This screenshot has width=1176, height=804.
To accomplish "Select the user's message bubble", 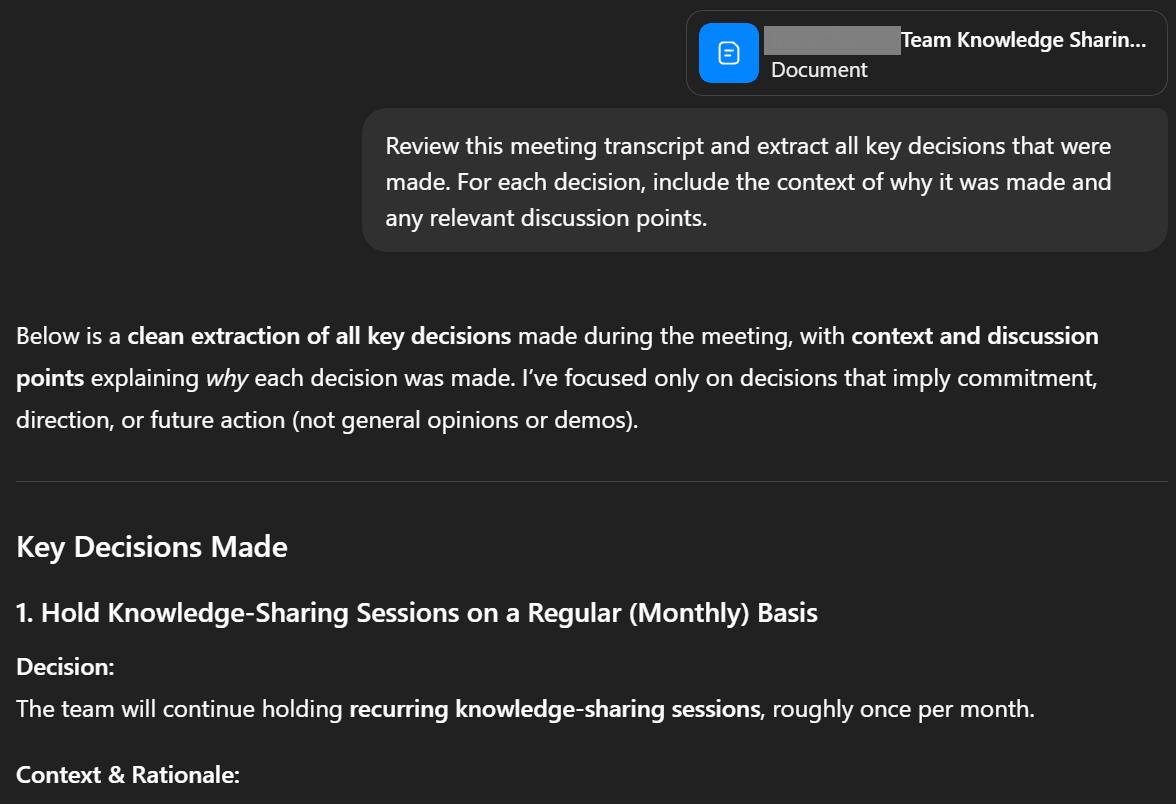I will [x=764, y=181].
